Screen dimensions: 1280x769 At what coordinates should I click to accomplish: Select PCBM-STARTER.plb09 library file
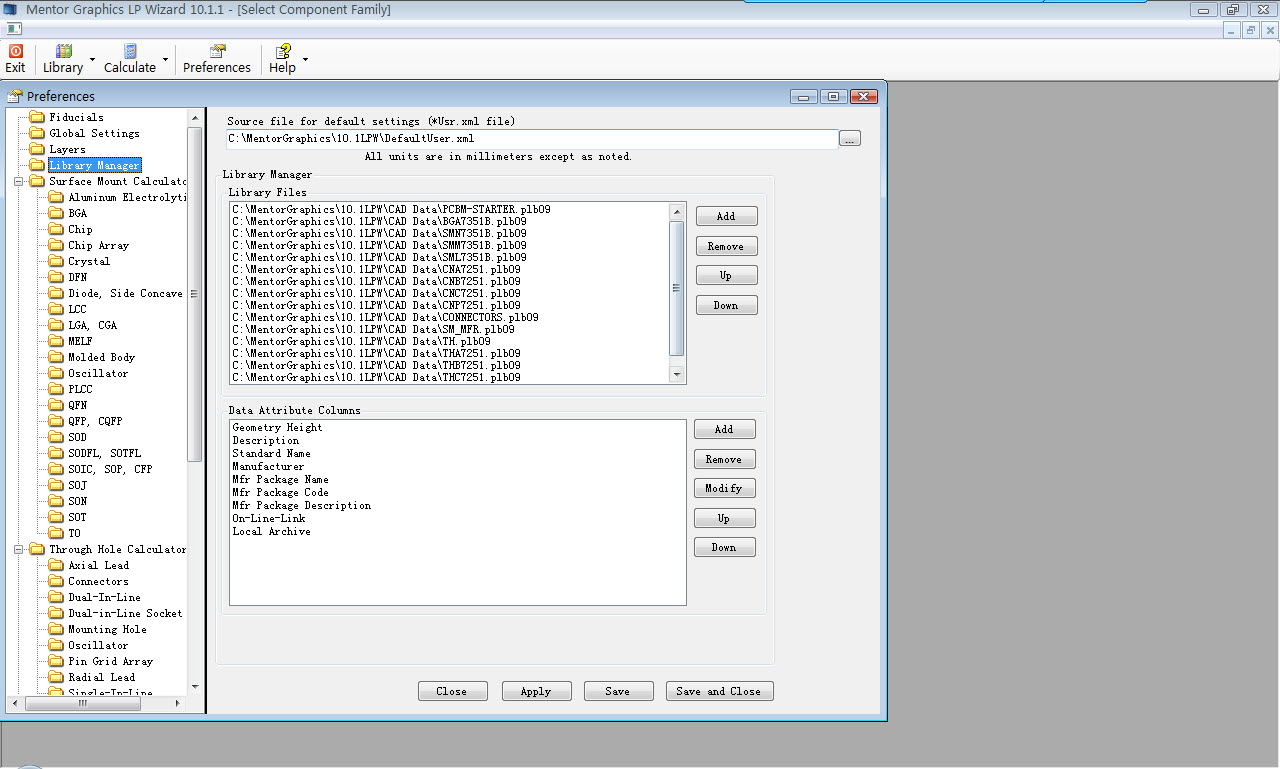[391, 209]
